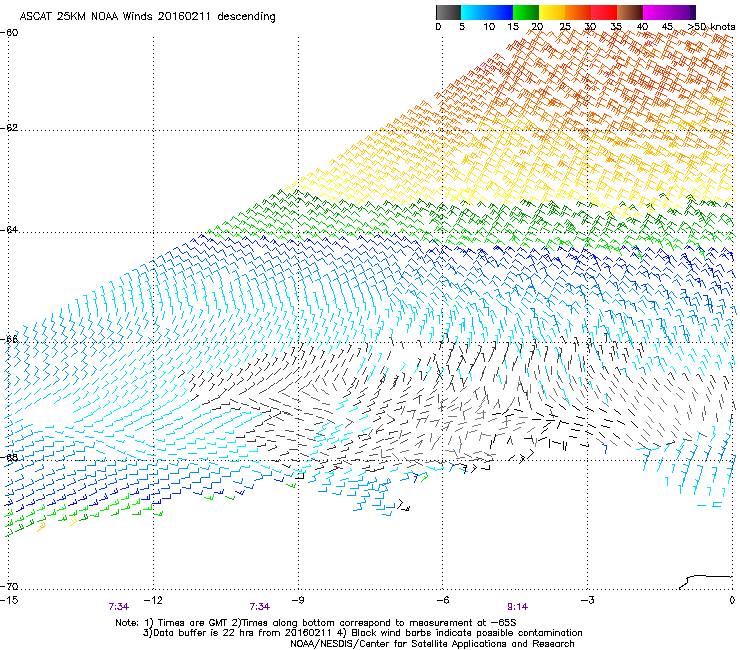Viewport: 740px width, 650px height.
Task: Click the -15 longitude axis label
Action: tap(9, 600)
